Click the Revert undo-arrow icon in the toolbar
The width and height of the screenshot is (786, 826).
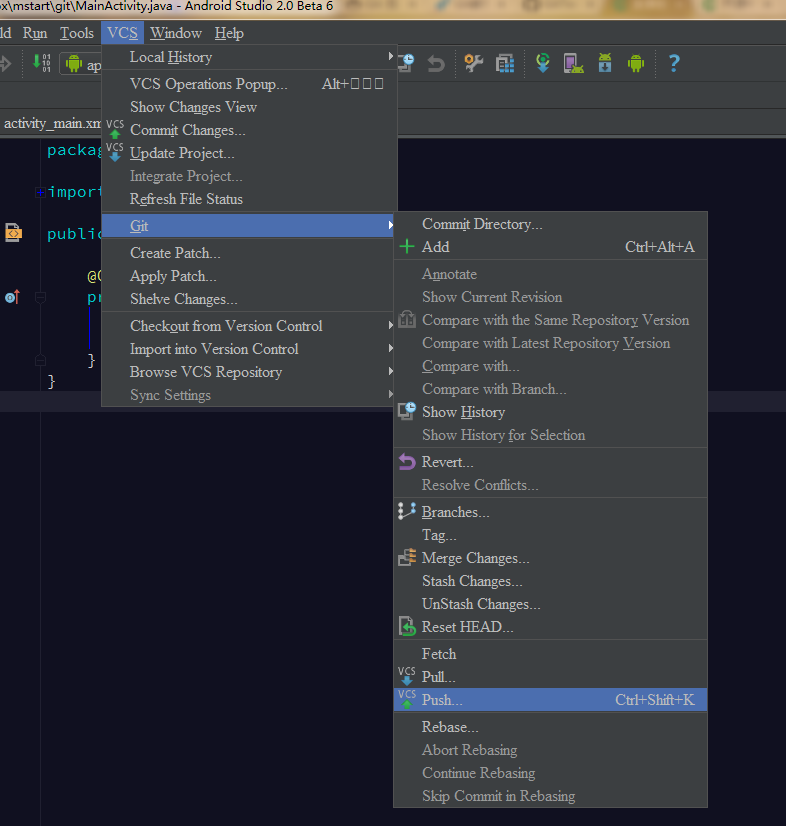tap(436, 64)
